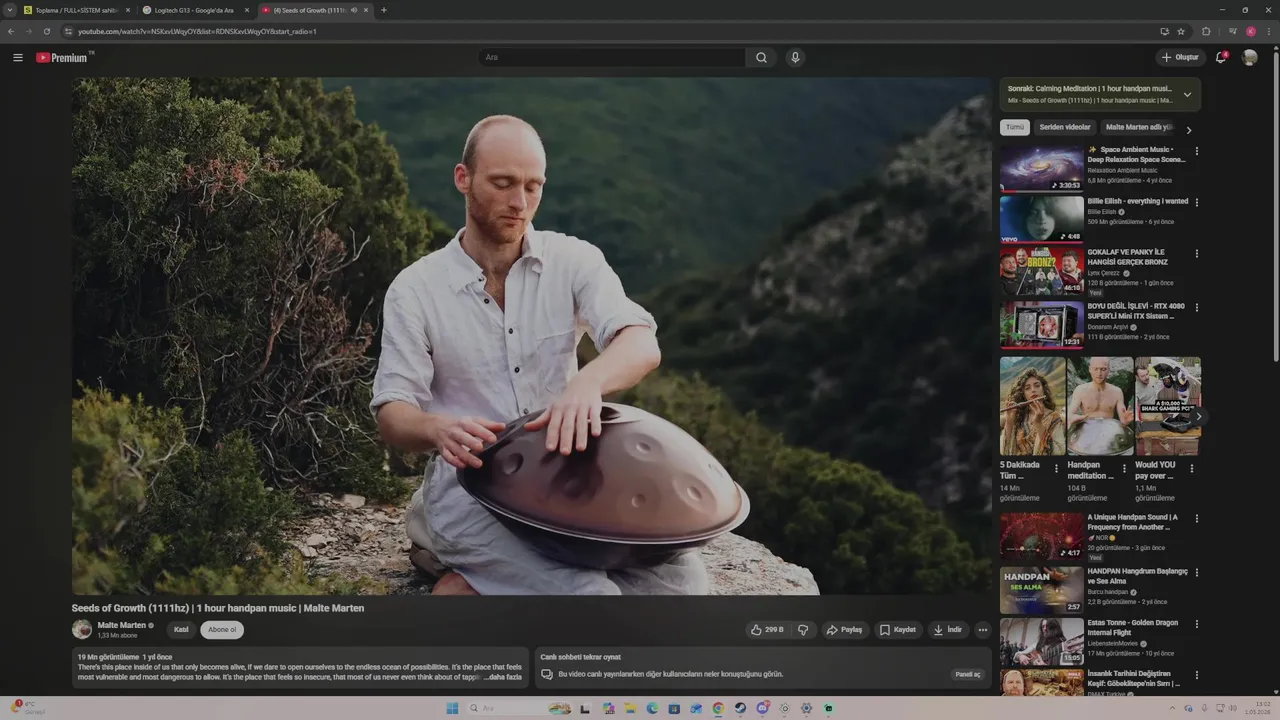1280x720 pixels.
Task: Open the YouTube hamburger guide menu
Action: click(18, 57)
